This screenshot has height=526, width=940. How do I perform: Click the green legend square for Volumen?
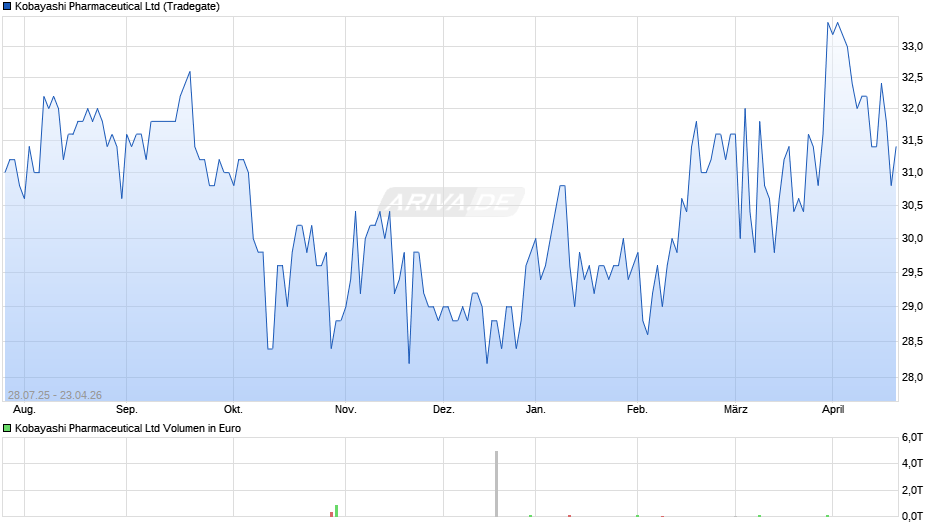pos(7,428)
